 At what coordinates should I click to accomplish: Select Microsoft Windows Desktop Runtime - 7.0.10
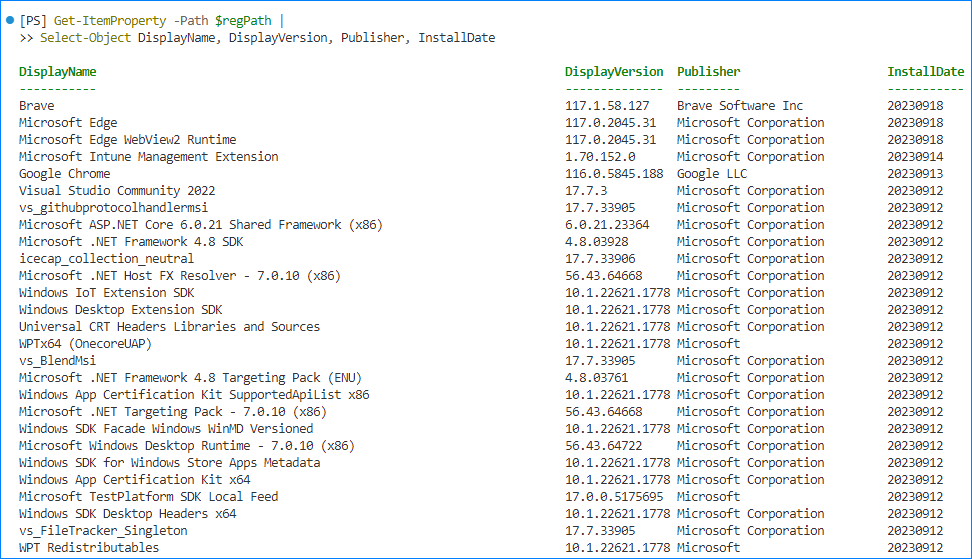(187, 446)
